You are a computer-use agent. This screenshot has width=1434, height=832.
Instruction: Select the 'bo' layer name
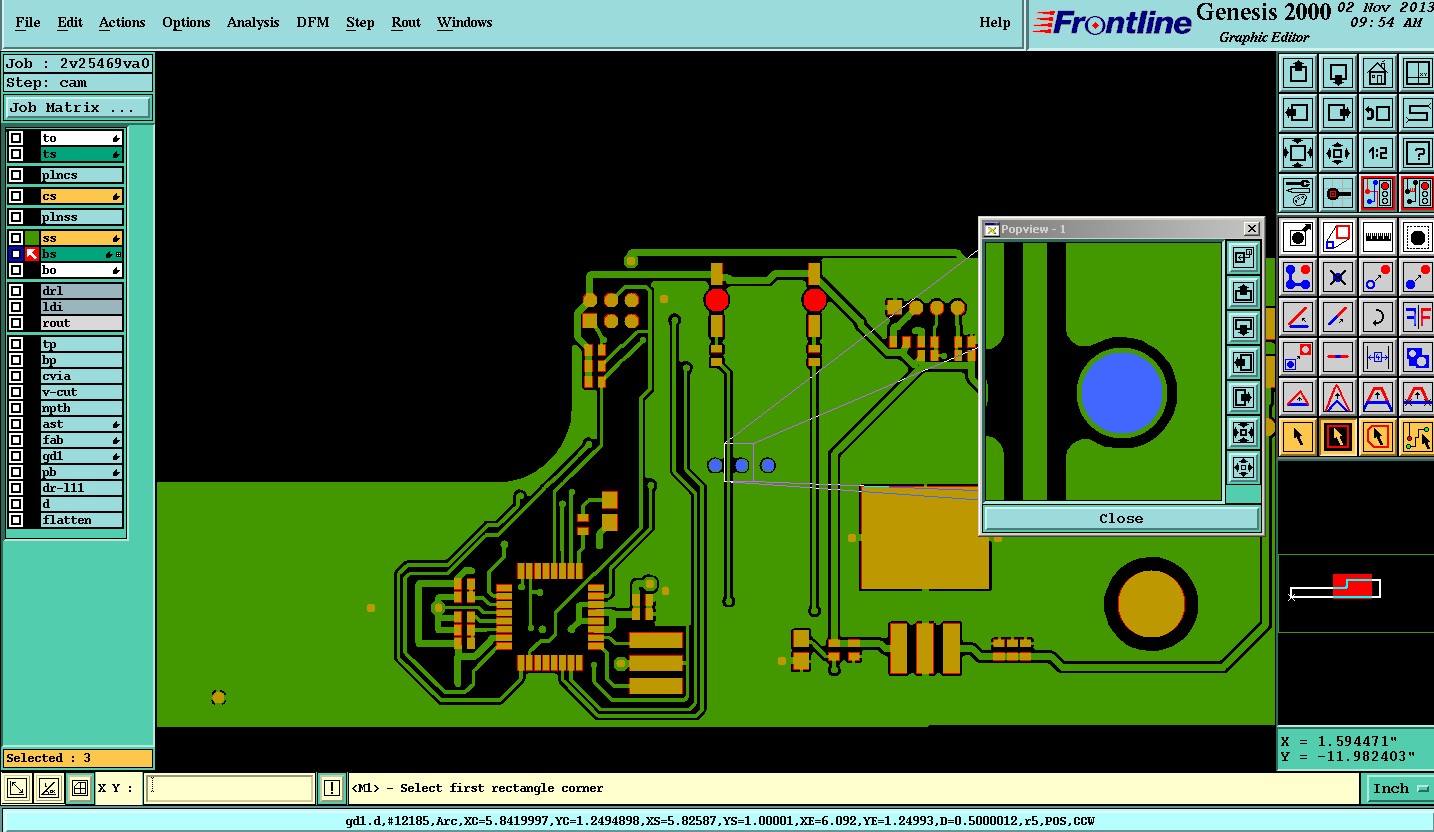81,270
